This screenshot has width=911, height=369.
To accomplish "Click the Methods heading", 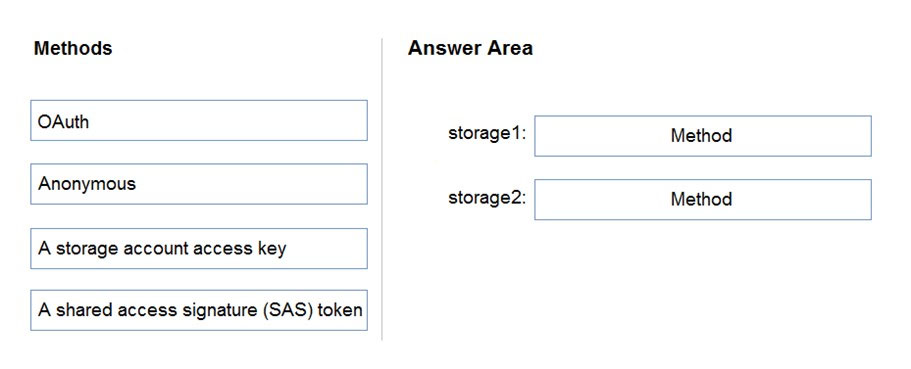I will (x=73, y=48).
